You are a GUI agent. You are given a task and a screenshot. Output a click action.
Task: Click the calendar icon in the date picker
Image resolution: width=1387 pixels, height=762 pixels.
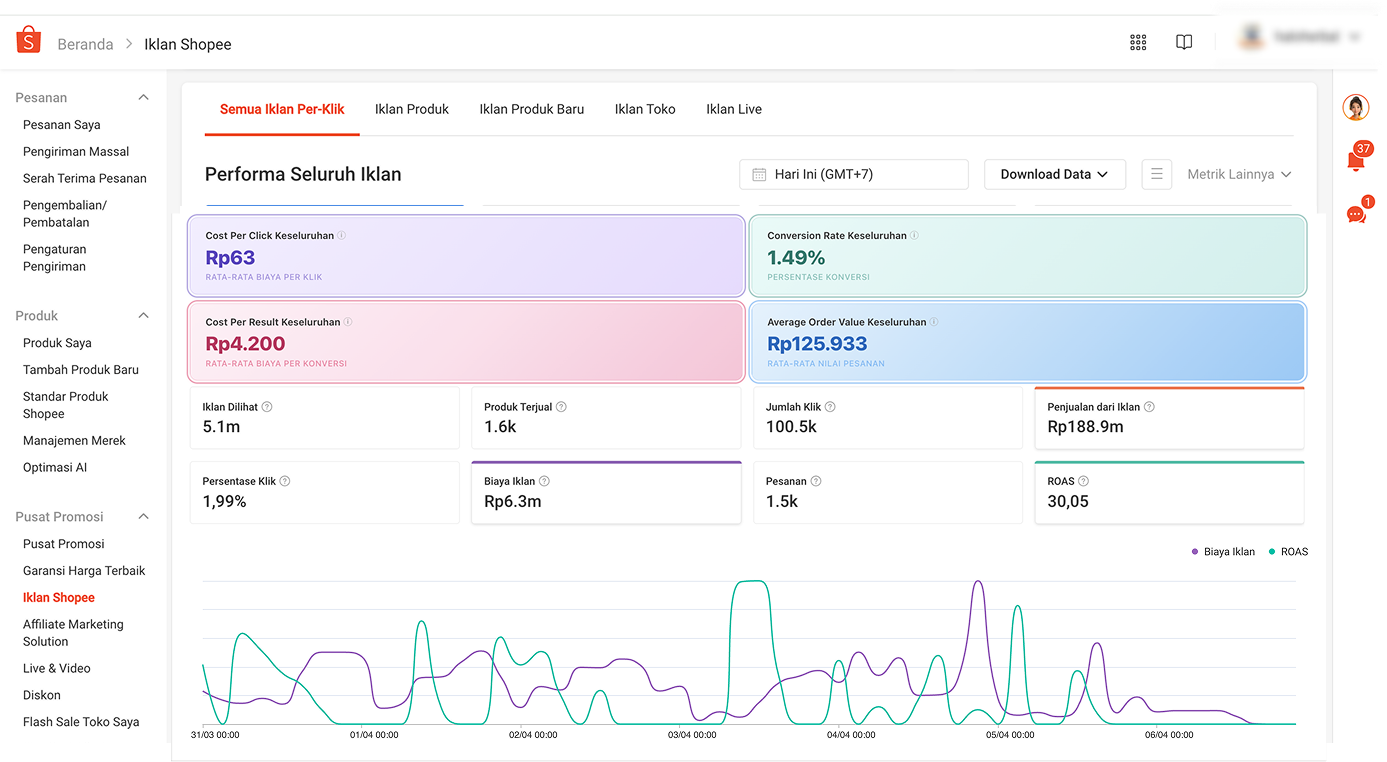point(757,174)
